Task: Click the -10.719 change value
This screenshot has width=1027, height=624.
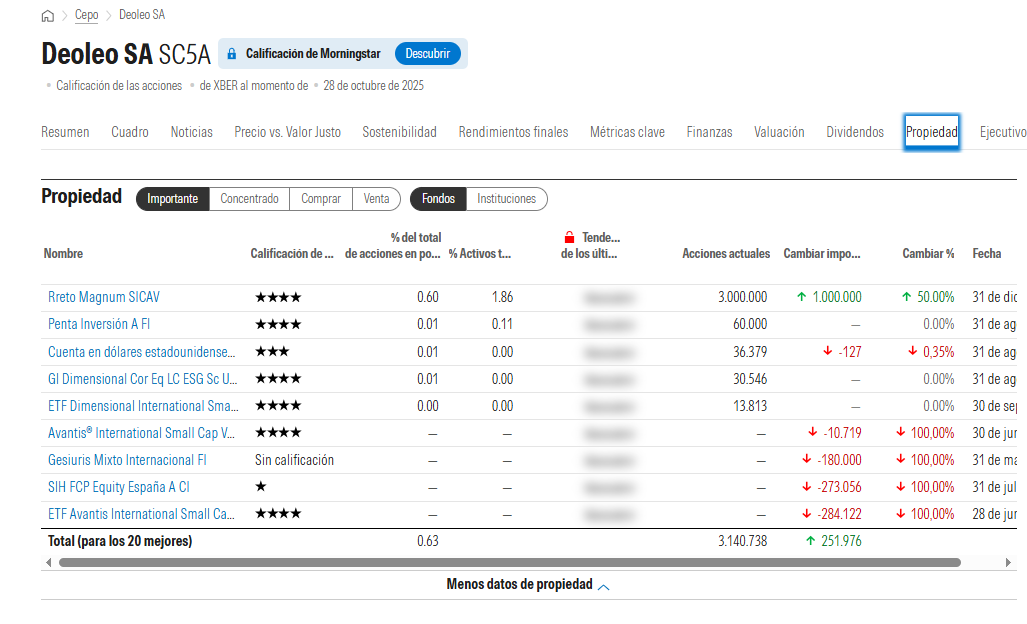Action: point(842,433)
